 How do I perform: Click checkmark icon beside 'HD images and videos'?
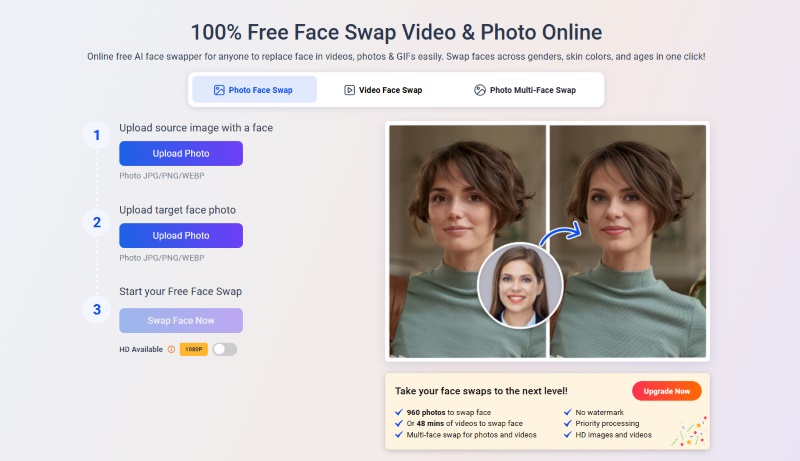[567, 435]
